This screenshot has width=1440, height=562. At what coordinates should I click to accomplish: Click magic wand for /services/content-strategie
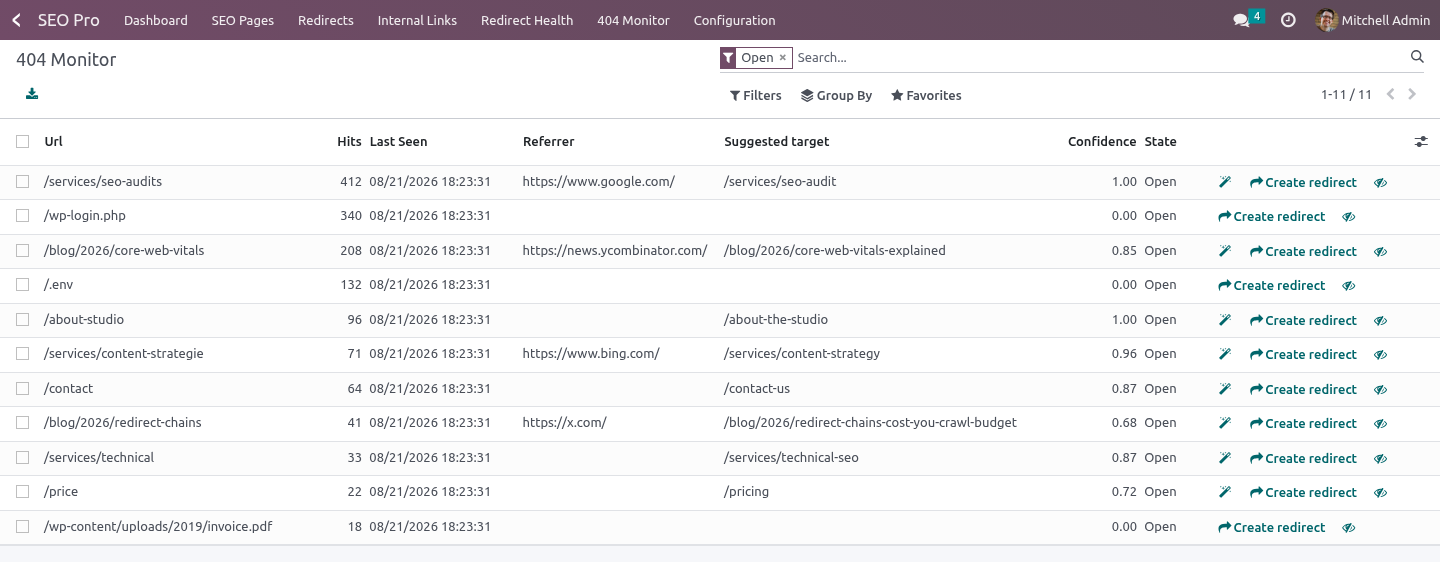click(x=1225, y=354)
